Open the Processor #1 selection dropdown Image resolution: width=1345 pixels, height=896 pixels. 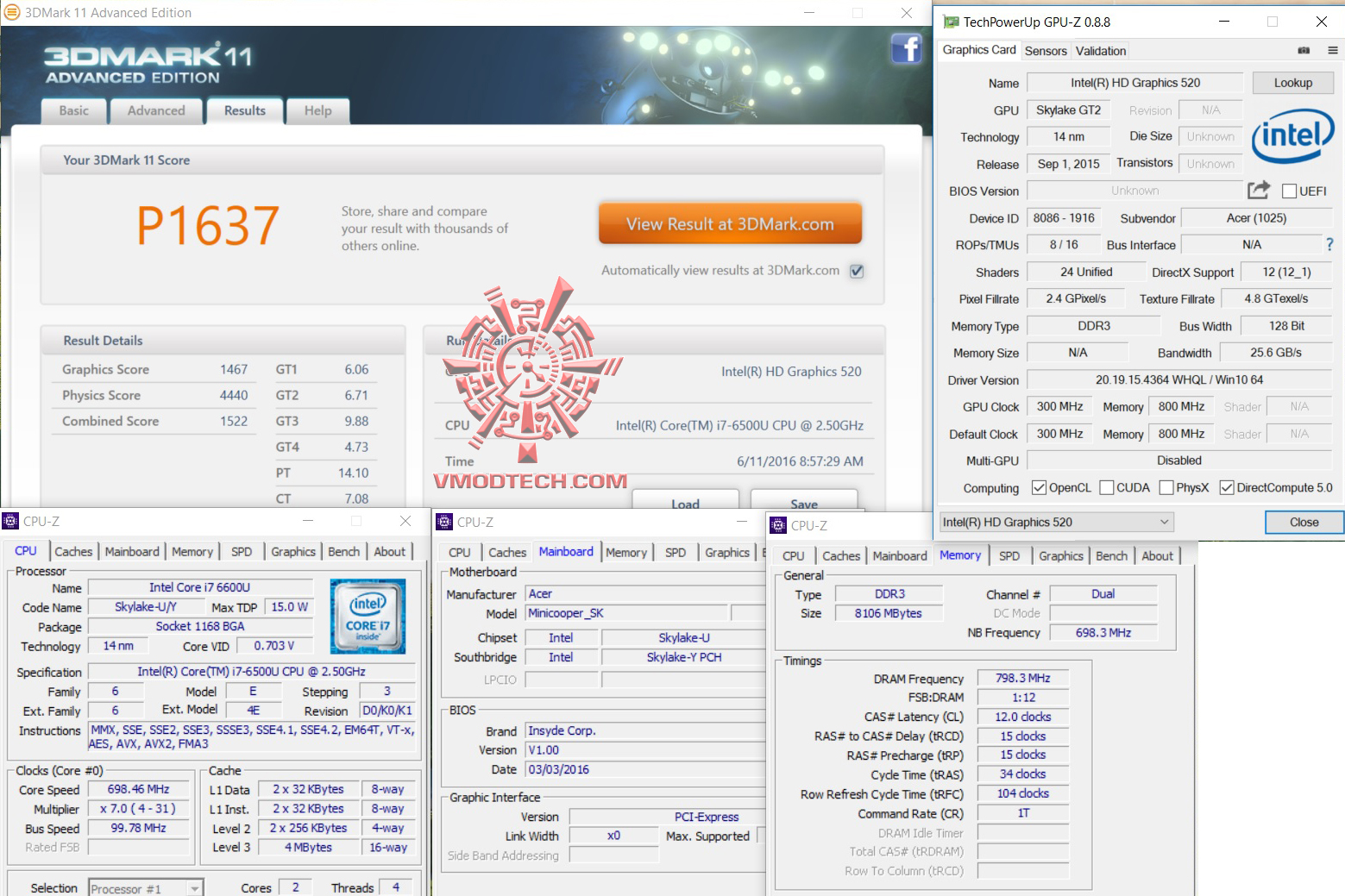click(x=146, y=888)
